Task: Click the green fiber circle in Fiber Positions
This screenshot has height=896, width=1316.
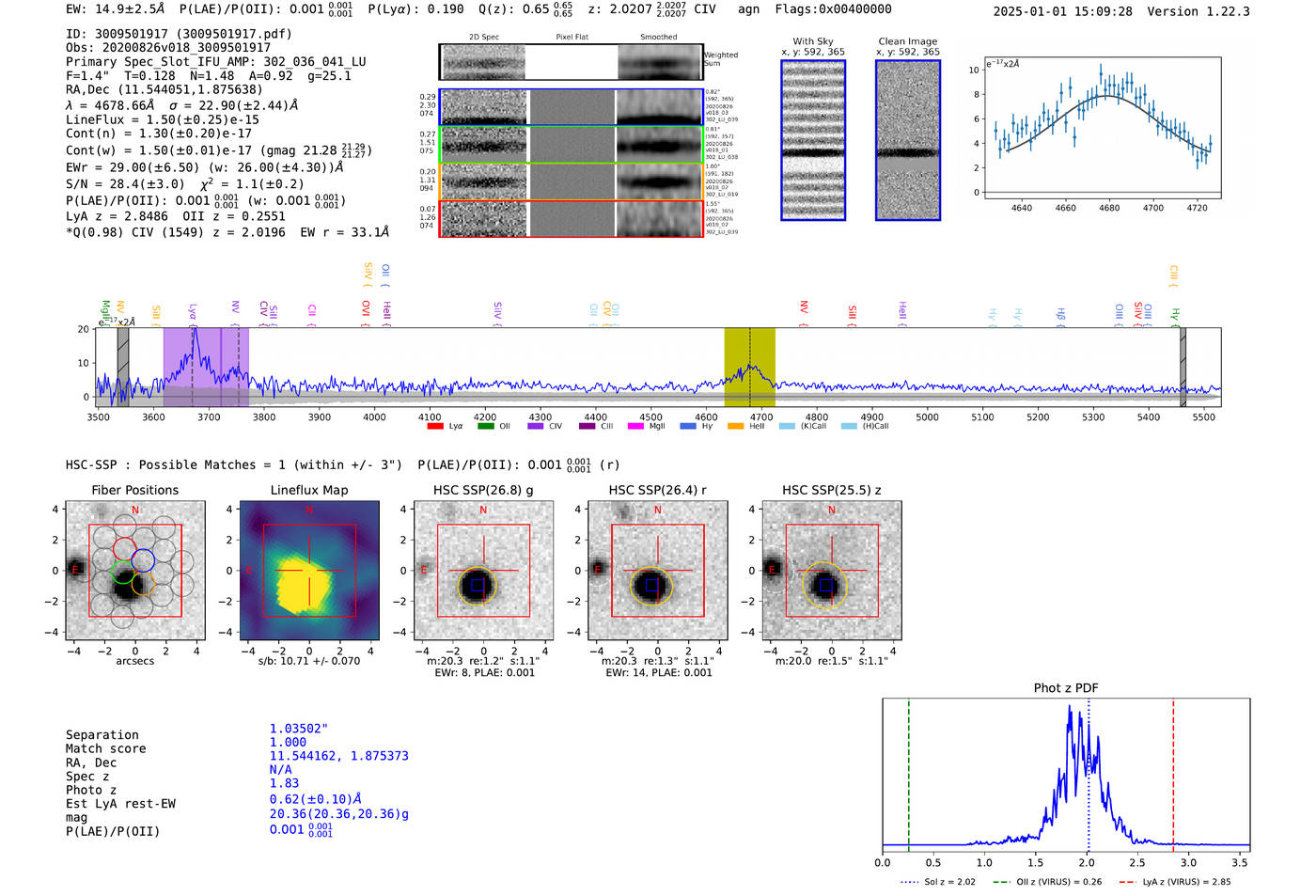Action: [122, 572]
